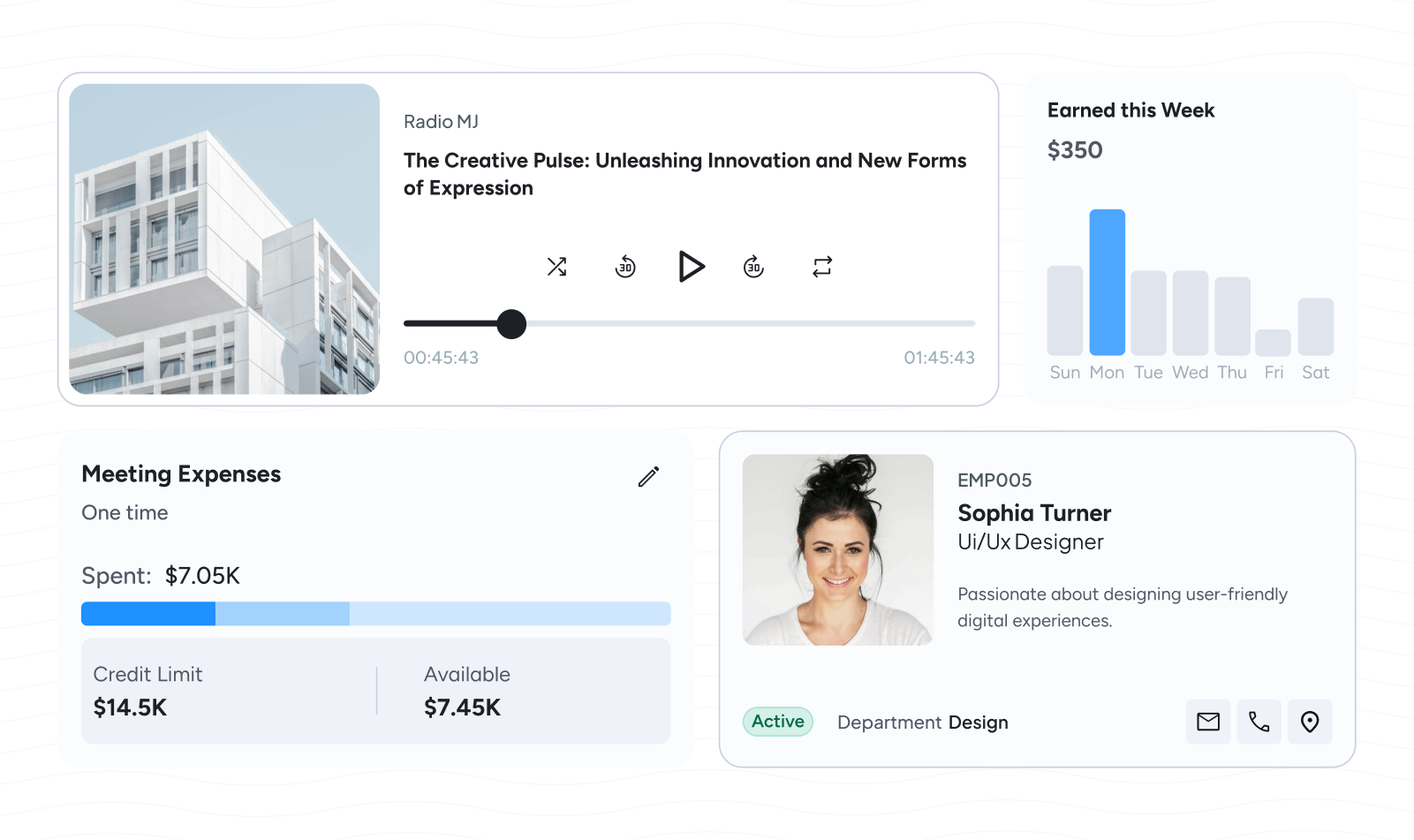Select the Wed bar in earnings chart
Screen dimensions: 1414x840
pos(1190,314)
